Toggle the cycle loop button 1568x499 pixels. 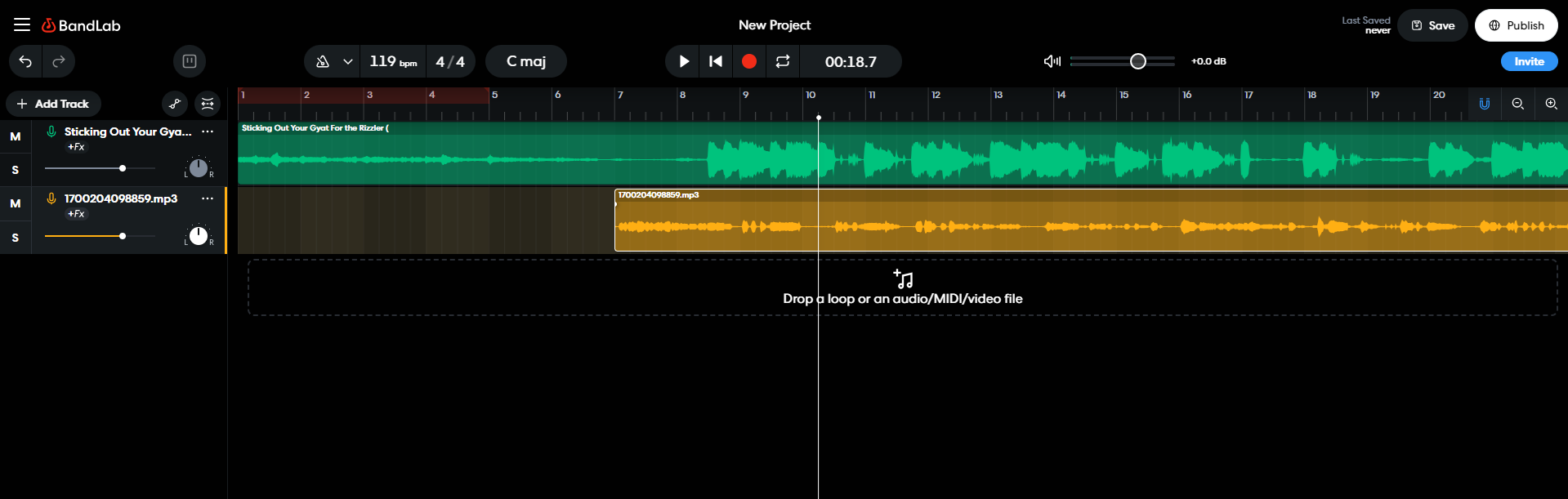pyautogui.click(x=782, y=61)
